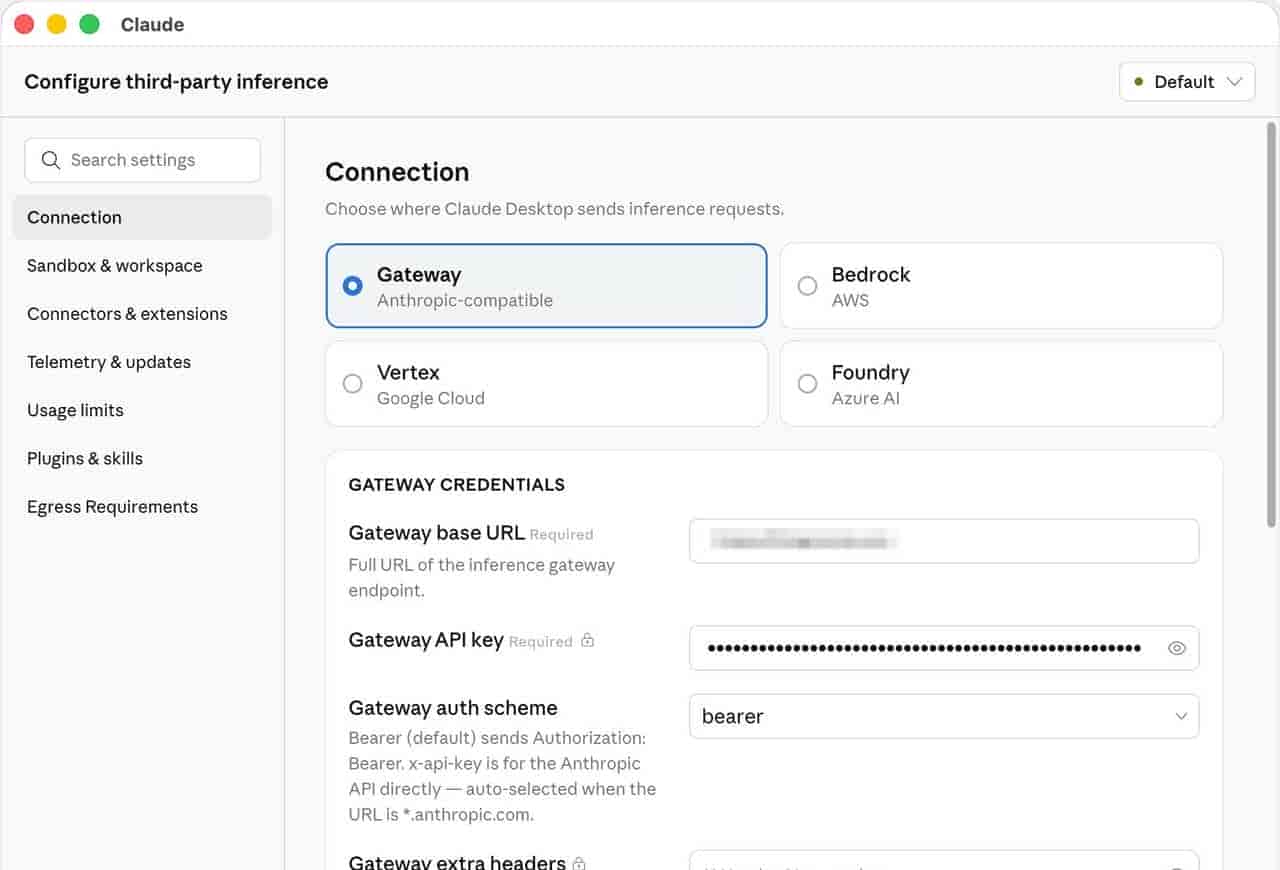1280x870 pixels.
Task: Click the "Gateway auth scheme" label
Action: (x=453, y=708)
